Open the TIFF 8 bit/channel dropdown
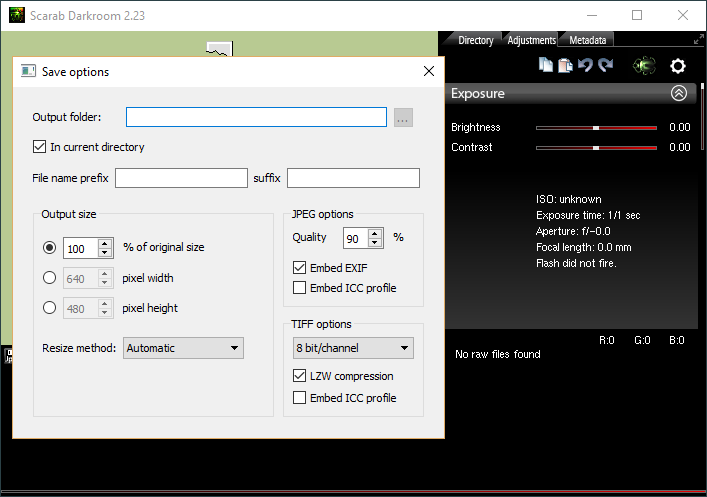The image size is (707, 497). (x=353, y=348)
